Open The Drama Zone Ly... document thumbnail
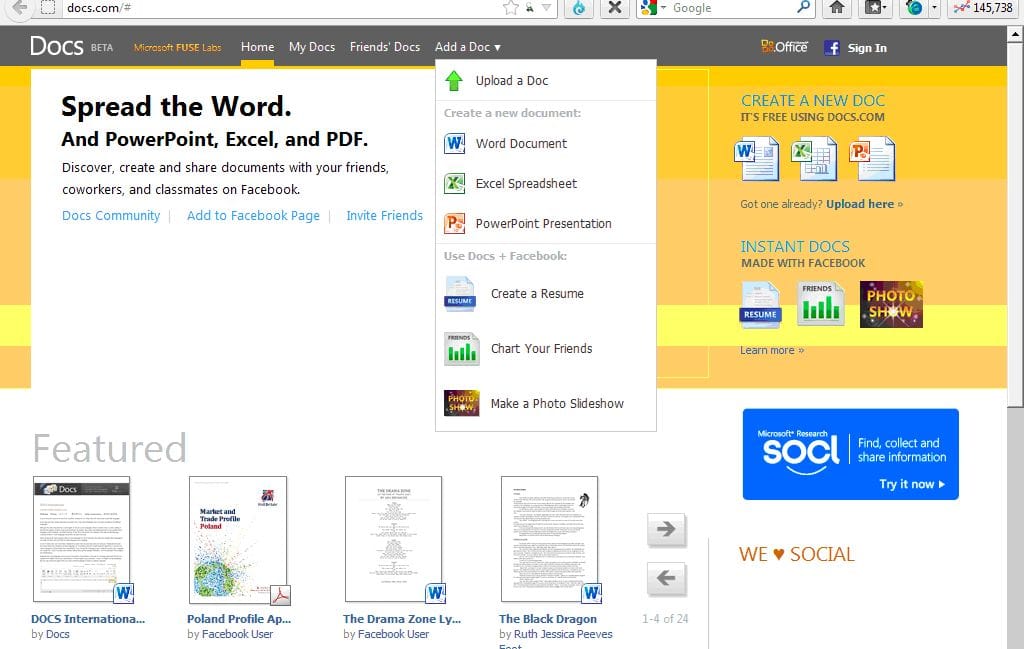Screen dimensions: 1024x649 coord(394,539)
